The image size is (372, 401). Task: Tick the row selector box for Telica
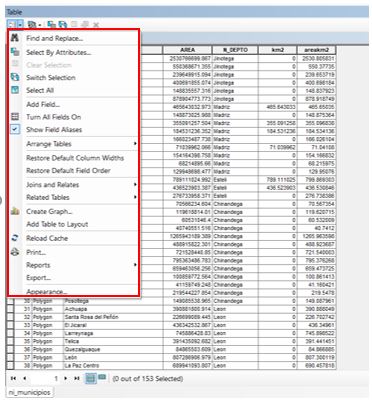click(10, 341)
